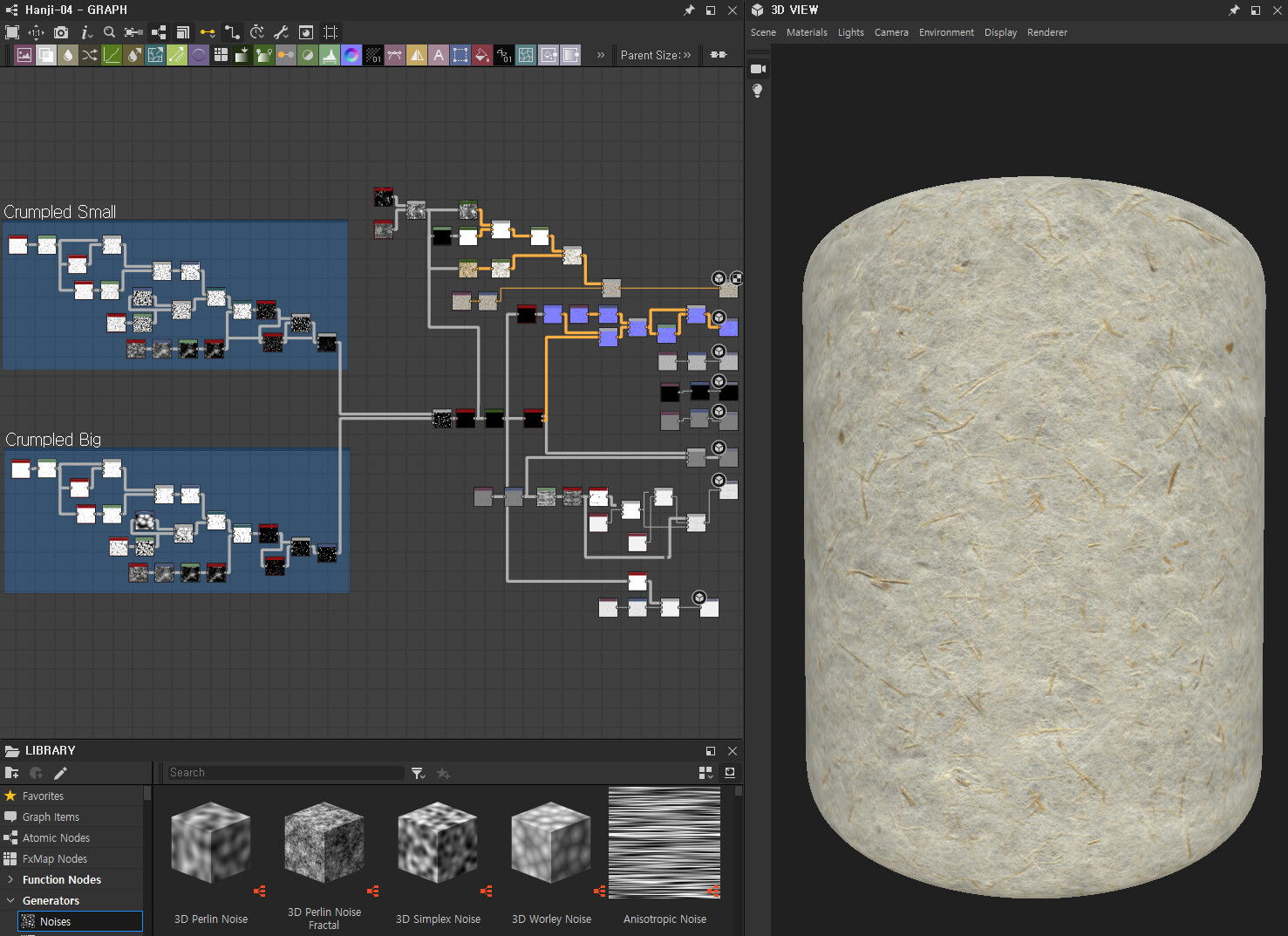Open the library filter dropdown

pos(419,773)
